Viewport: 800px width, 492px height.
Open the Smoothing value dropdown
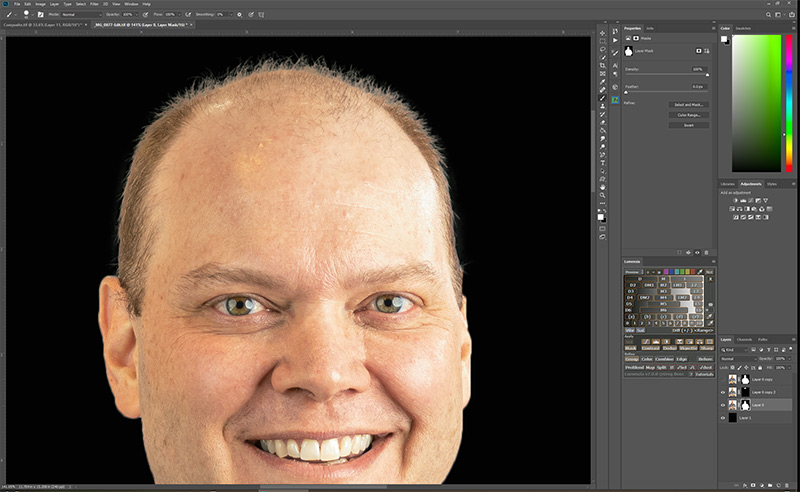(x=232, y=15)
